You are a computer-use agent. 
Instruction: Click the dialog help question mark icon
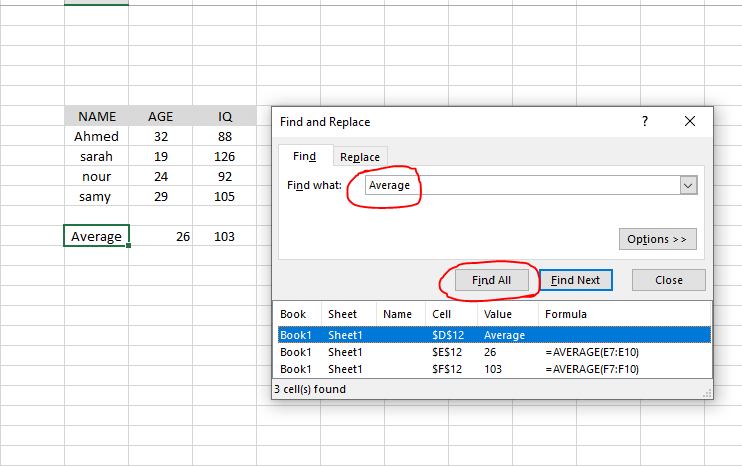tap(645, 121)
